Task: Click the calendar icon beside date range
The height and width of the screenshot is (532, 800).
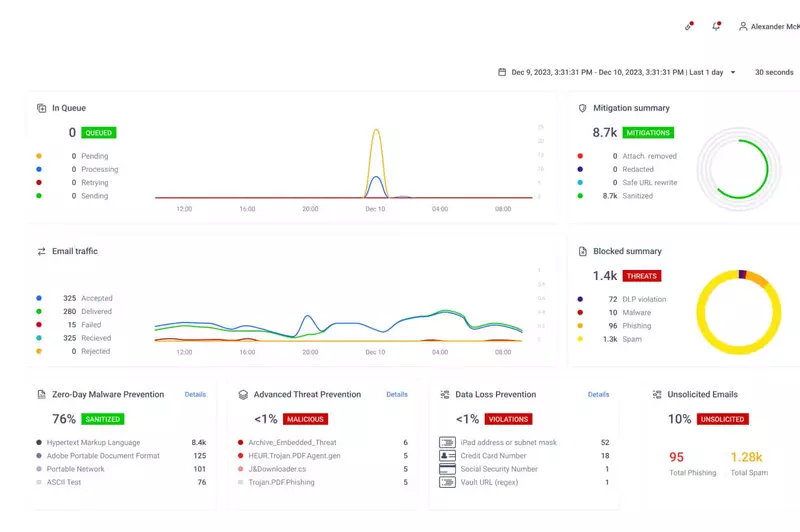Action: [502, 72]
